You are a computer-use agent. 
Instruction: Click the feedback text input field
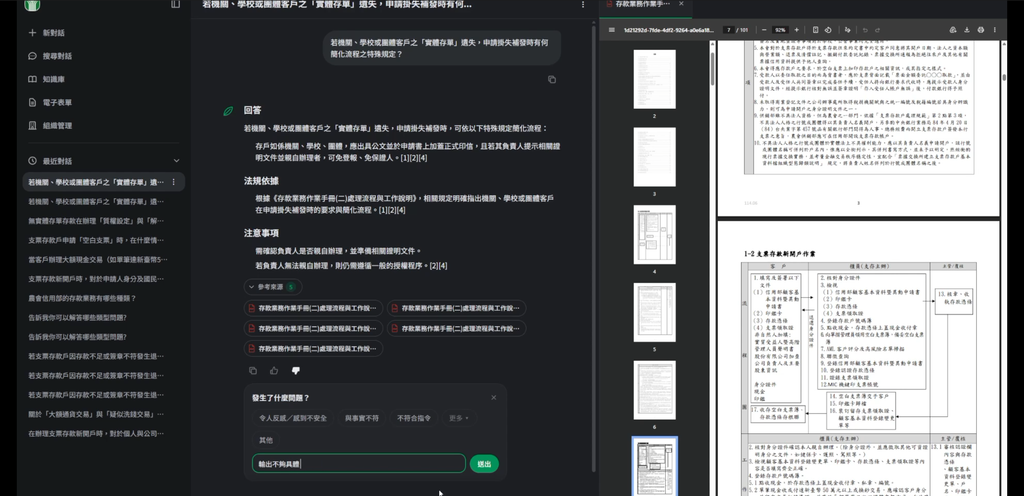pos(359,464)
